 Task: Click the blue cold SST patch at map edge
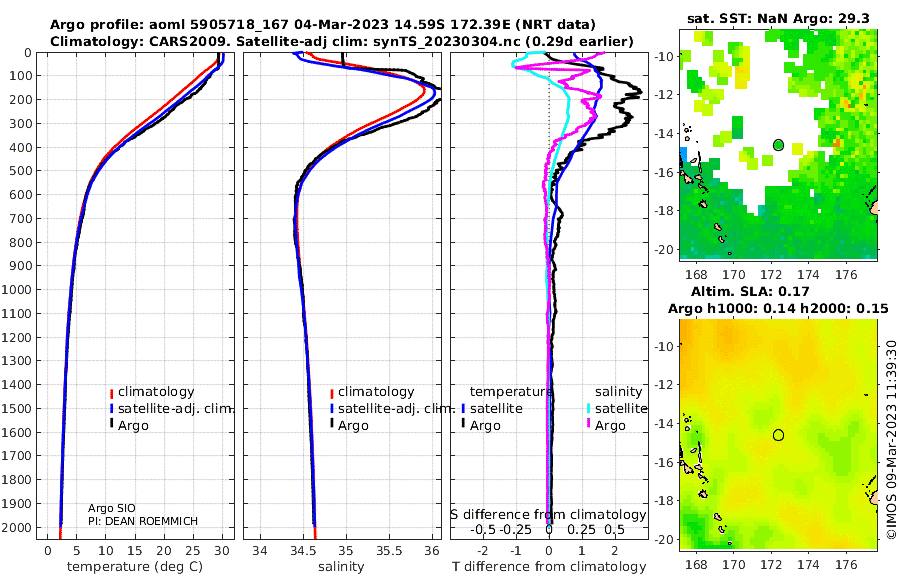point(683,156)
